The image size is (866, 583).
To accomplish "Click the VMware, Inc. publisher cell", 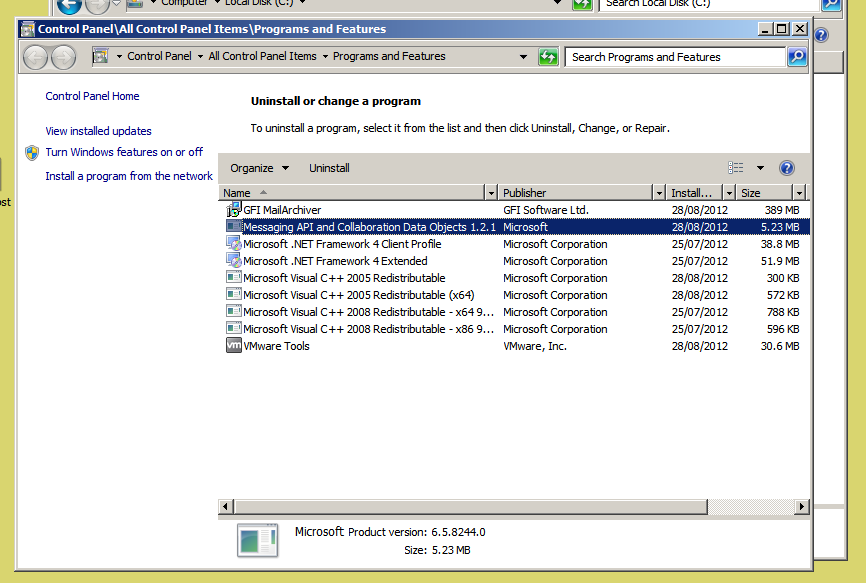I will (535, 346).
